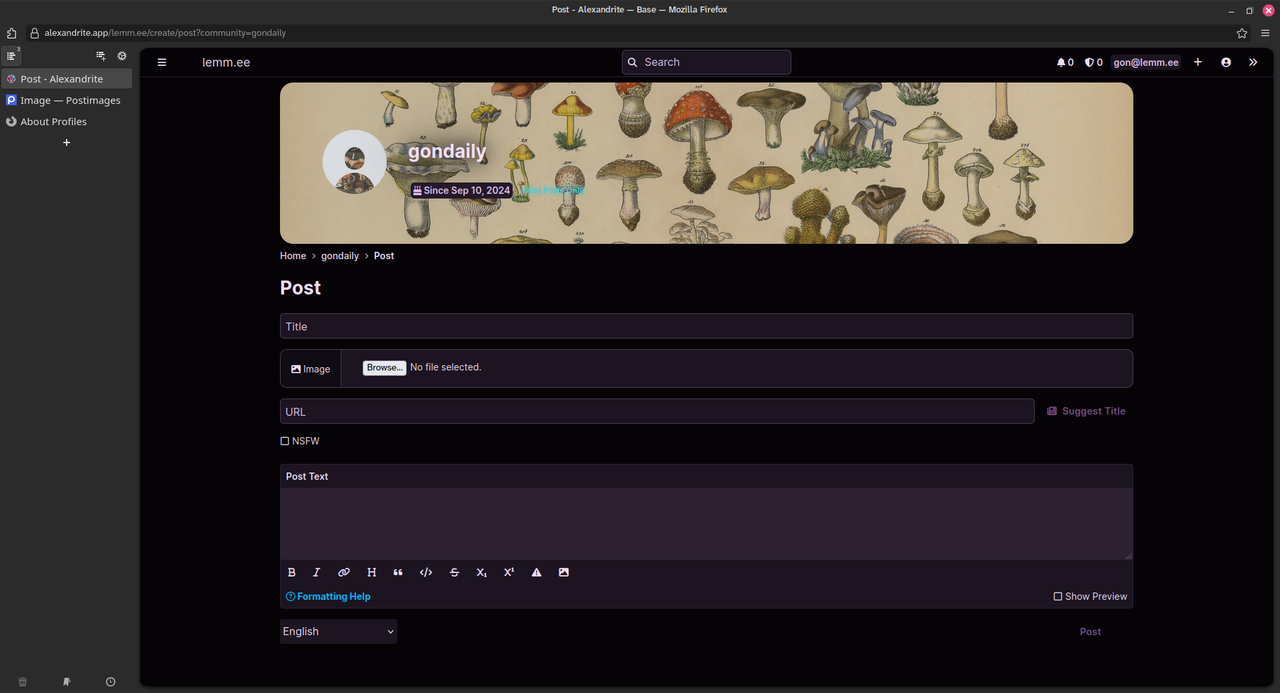This screenshot has height=693, width=1280.
Task: Submit using the Post button
Action: coord(1090,632)
